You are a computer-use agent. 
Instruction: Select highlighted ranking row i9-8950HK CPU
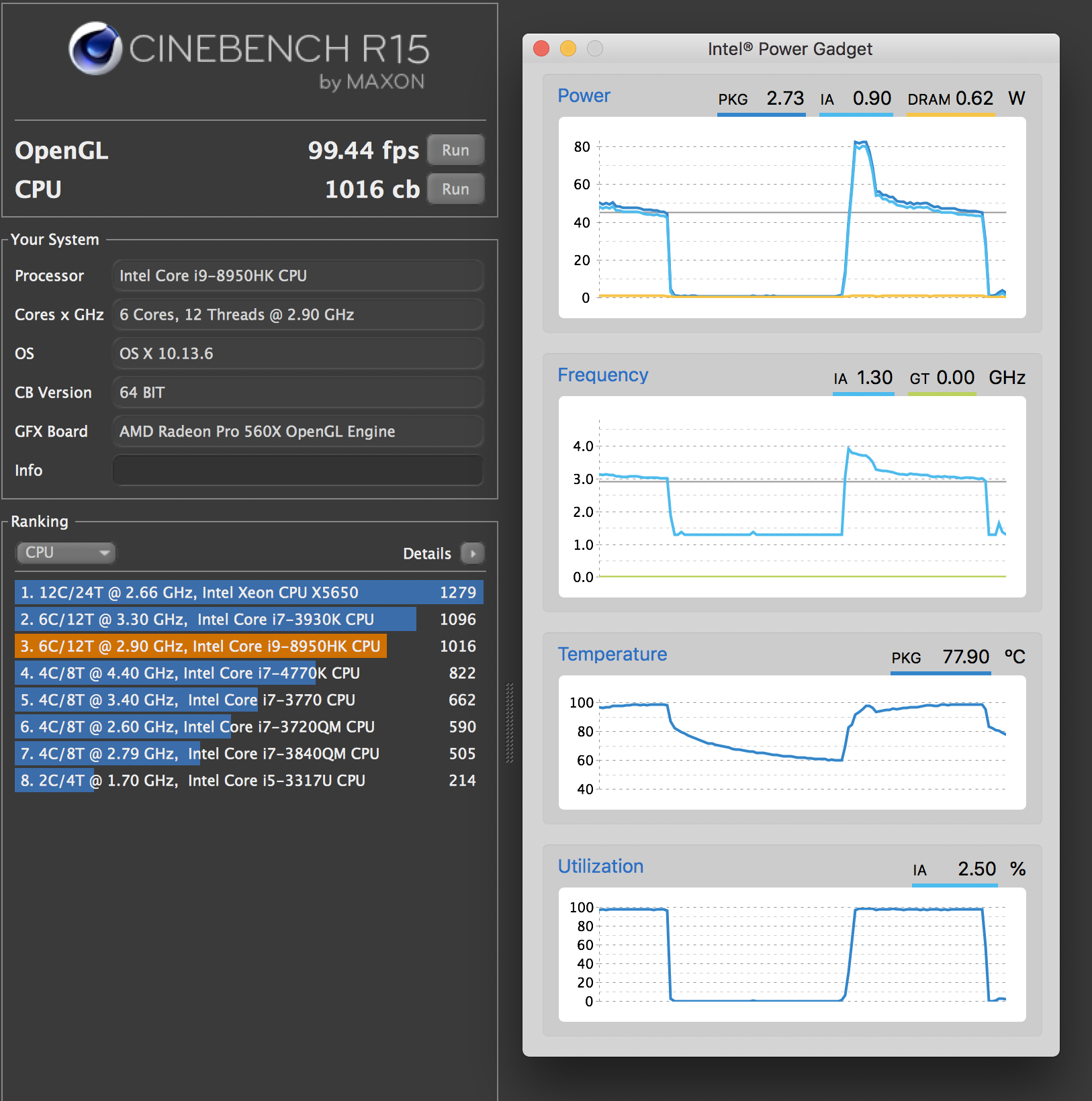248,646
